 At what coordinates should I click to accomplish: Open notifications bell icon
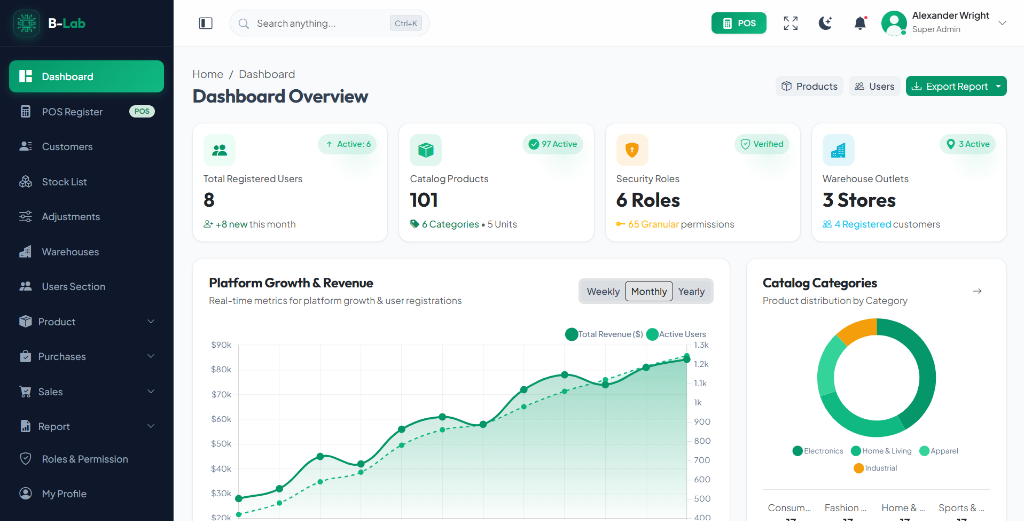(860, 24)
